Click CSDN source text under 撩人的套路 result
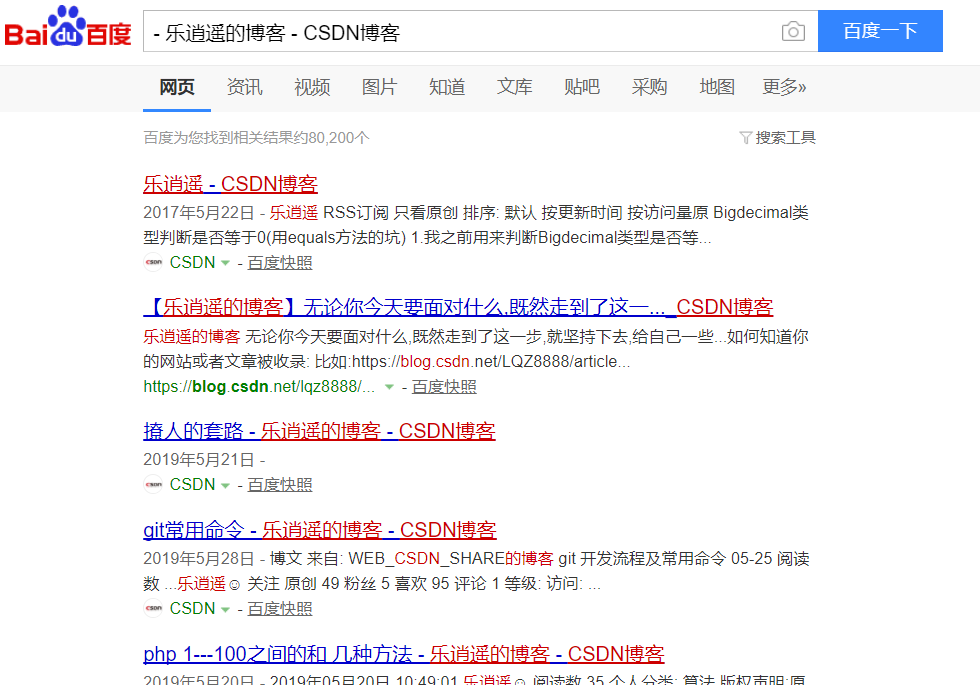Viewport: 980px width, 685px height. (x=192, y=484)
